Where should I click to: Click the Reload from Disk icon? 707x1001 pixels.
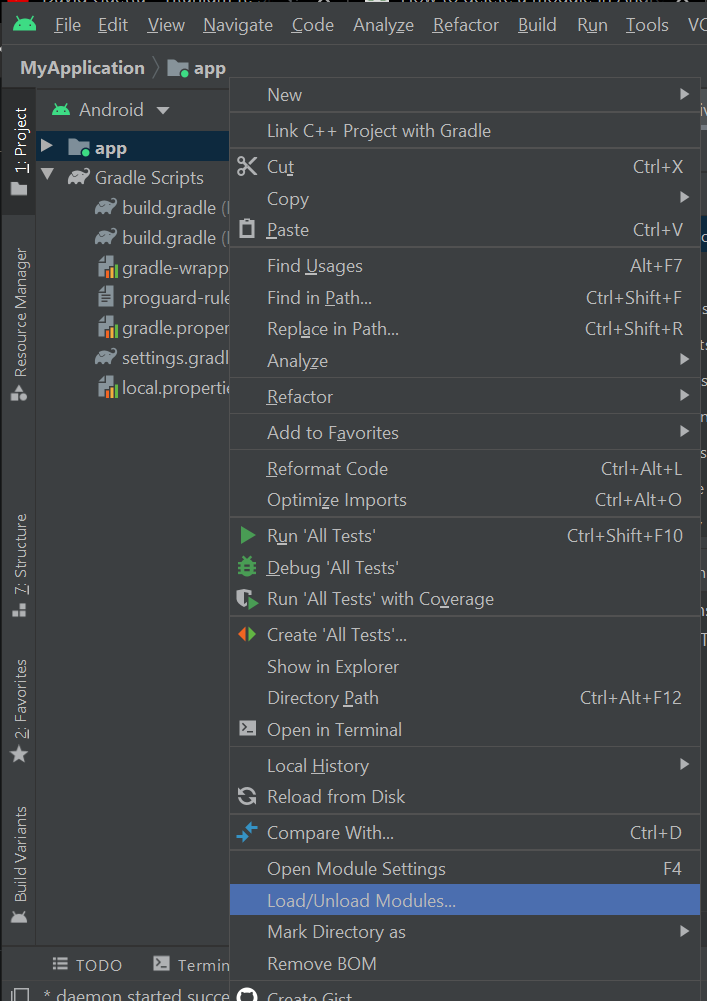coord(247,797)
